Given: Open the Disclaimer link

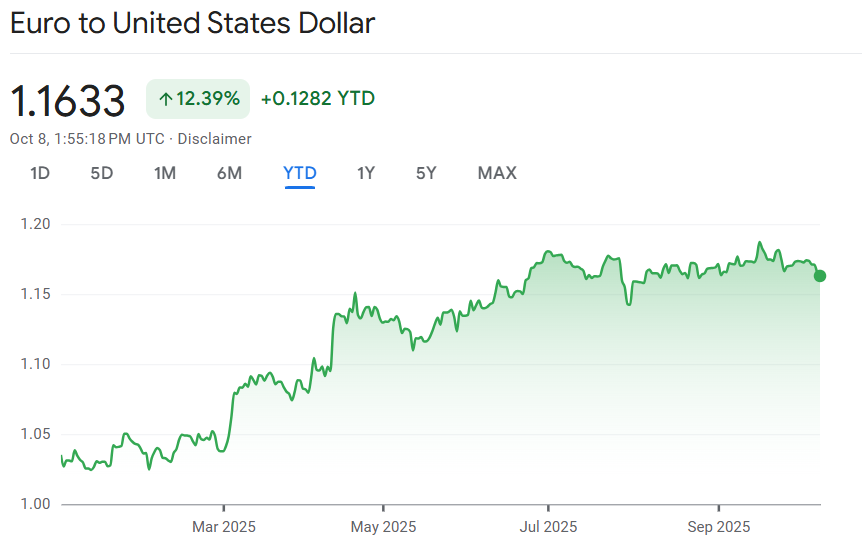Looking at the screenshot, I should (215, 139).
